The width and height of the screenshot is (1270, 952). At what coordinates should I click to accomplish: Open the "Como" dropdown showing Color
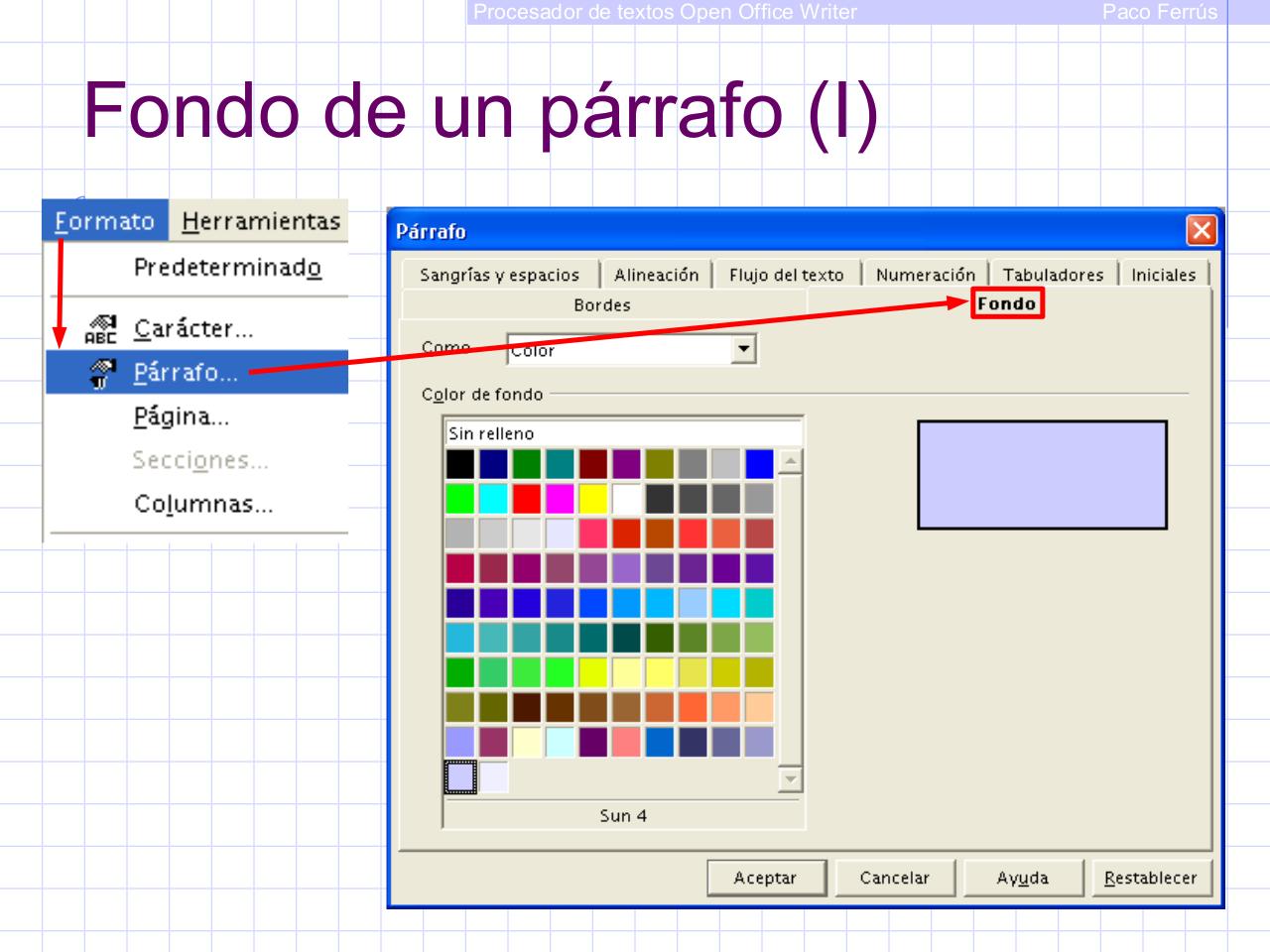(743, 350)
